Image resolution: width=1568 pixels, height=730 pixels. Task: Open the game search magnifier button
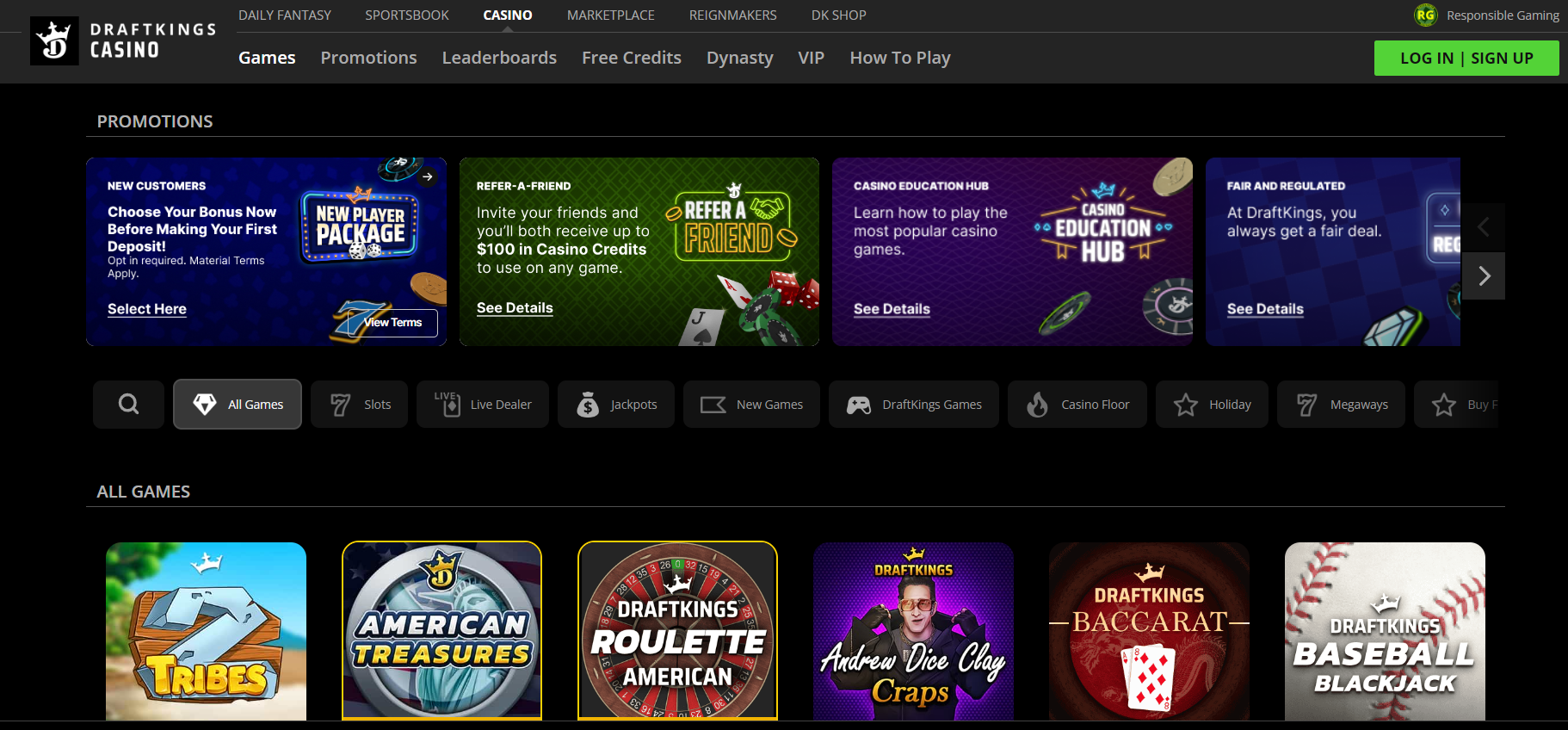(x=128, y=404)
